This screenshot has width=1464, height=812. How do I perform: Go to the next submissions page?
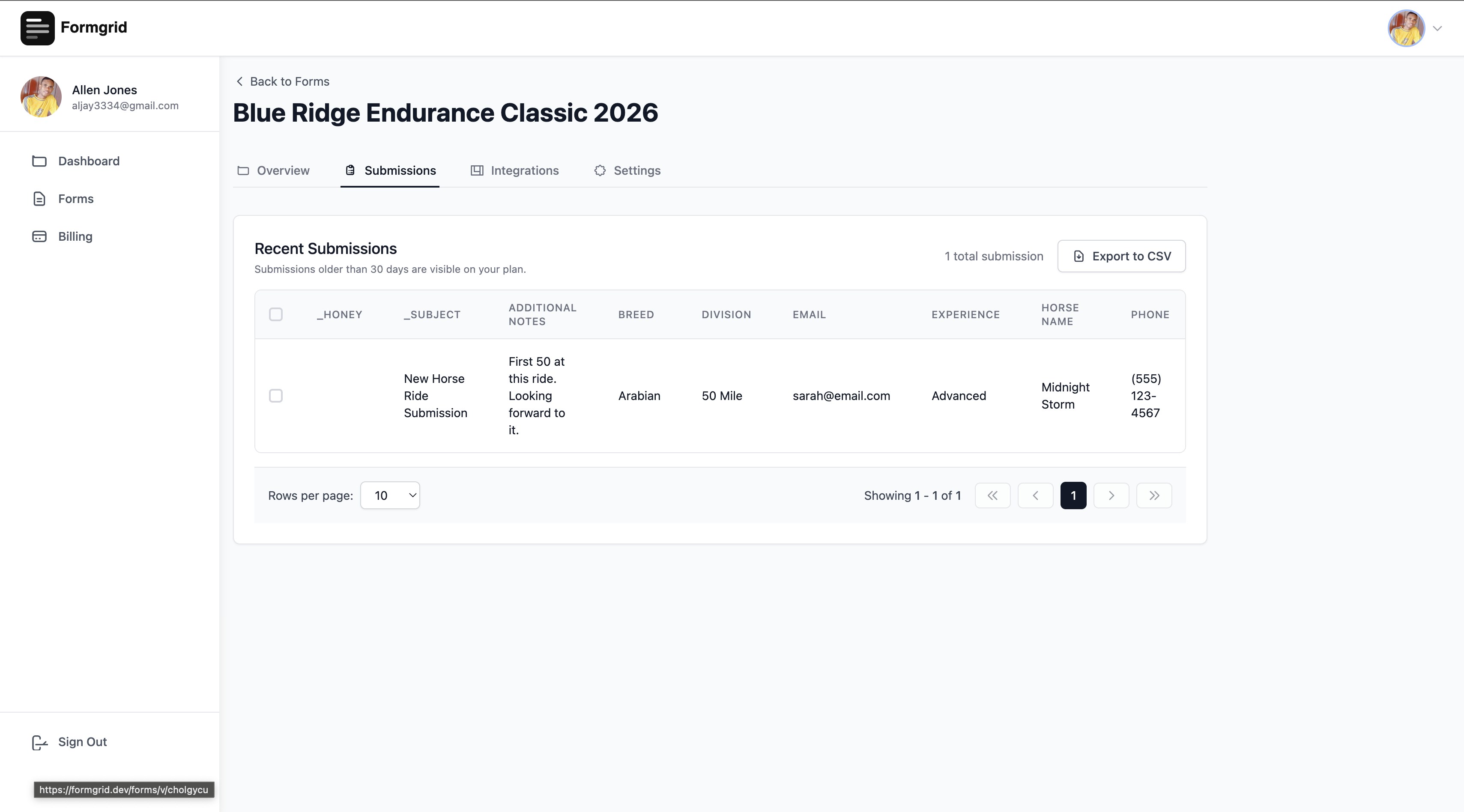point(1111,496)
